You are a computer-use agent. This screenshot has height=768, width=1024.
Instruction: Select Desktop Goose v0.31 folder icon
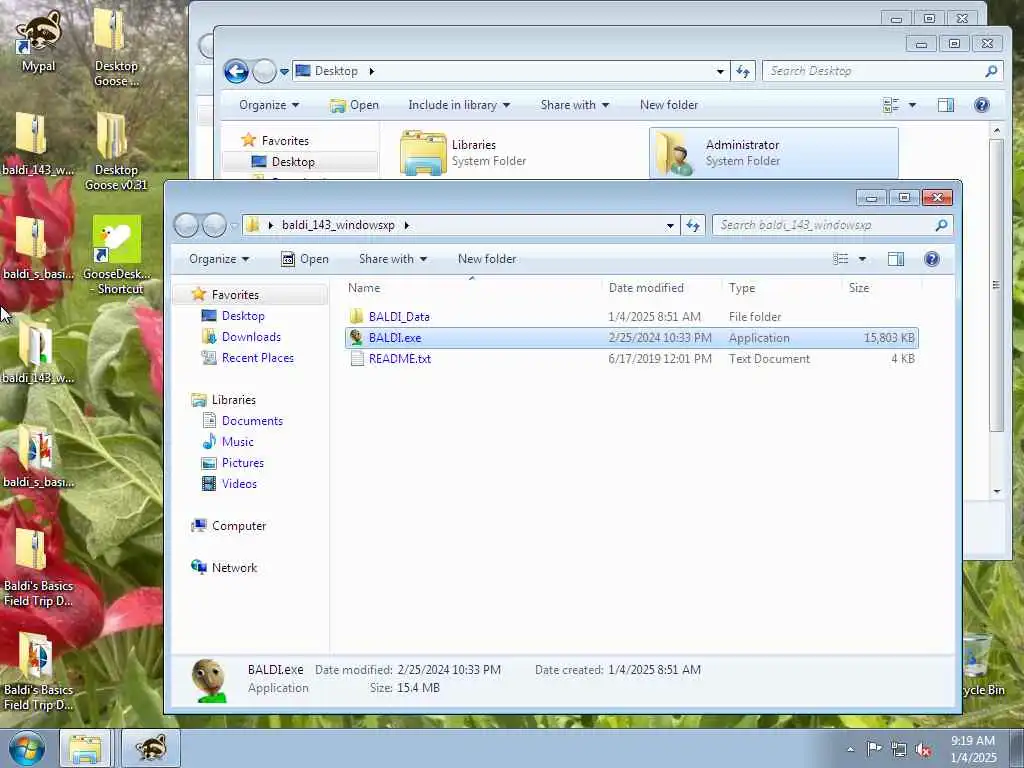116,152
